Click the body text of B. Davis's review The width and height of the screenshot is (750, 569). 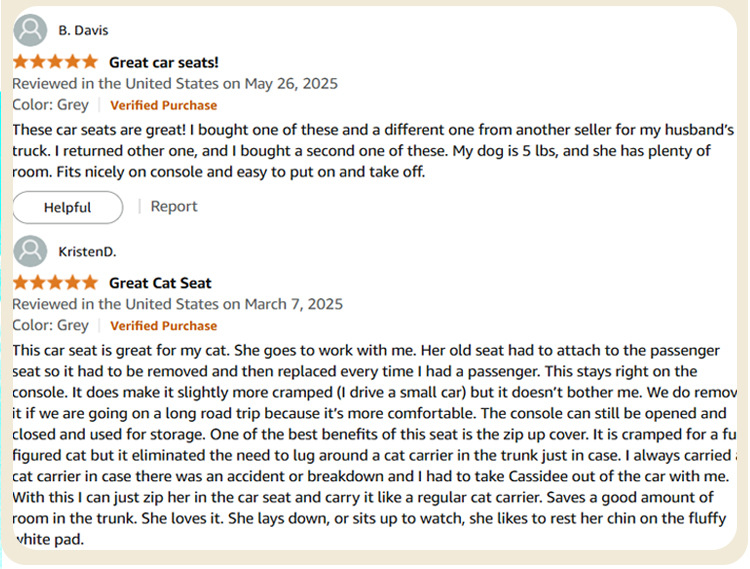click(360, 151)
